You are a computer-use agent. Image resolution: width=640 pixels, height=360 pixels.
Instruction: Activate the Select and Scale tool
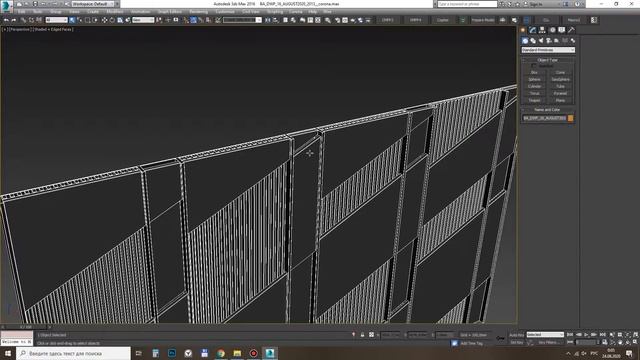coord(120,20)
